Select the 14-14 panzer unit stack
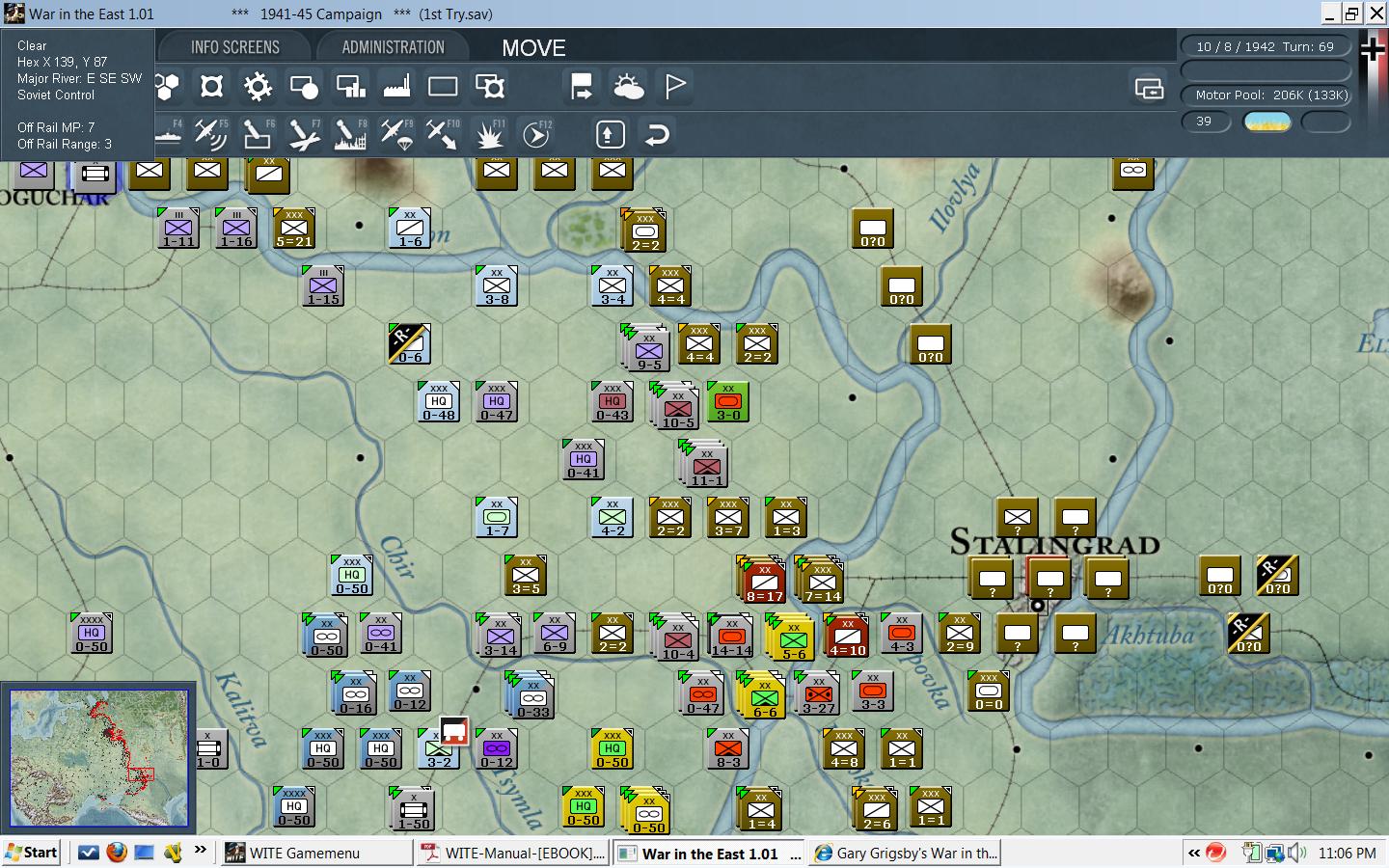The height and width of the screenshot is (868, 1389). coord(730,635)
